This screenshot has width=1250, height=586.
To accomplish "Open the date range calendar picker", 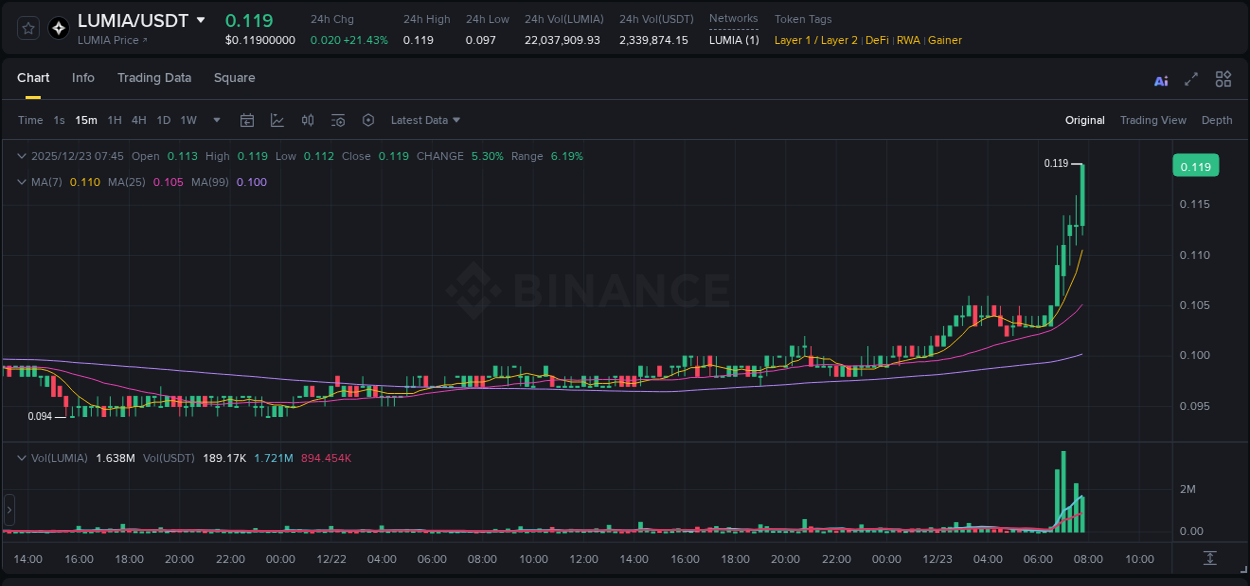I will tap(247, 120).
